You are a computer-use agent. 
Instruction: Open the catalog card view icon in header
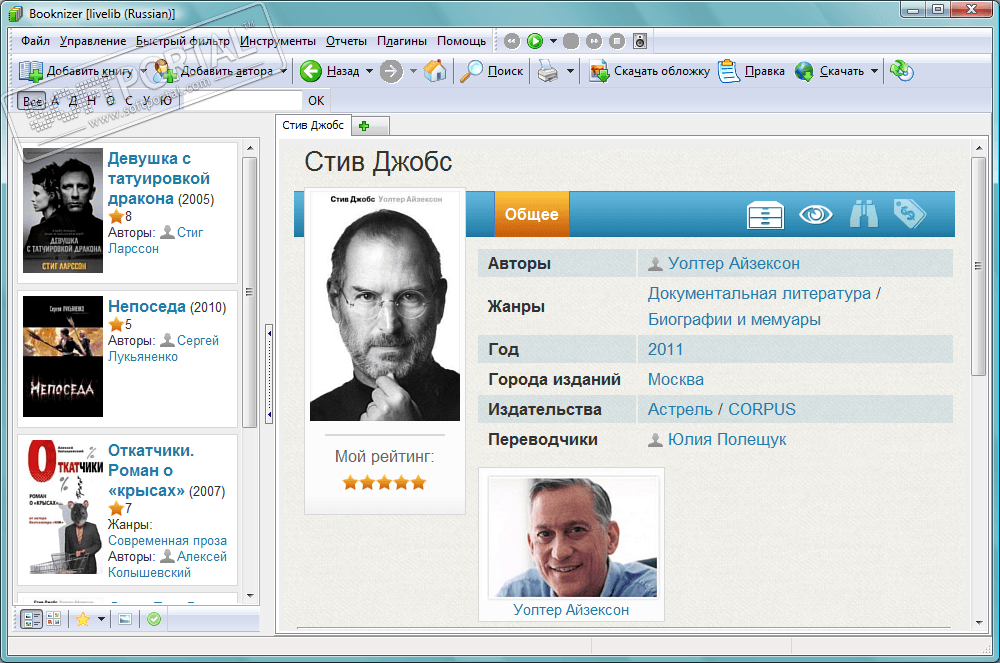pyautogui.click(x=765, y=215)
